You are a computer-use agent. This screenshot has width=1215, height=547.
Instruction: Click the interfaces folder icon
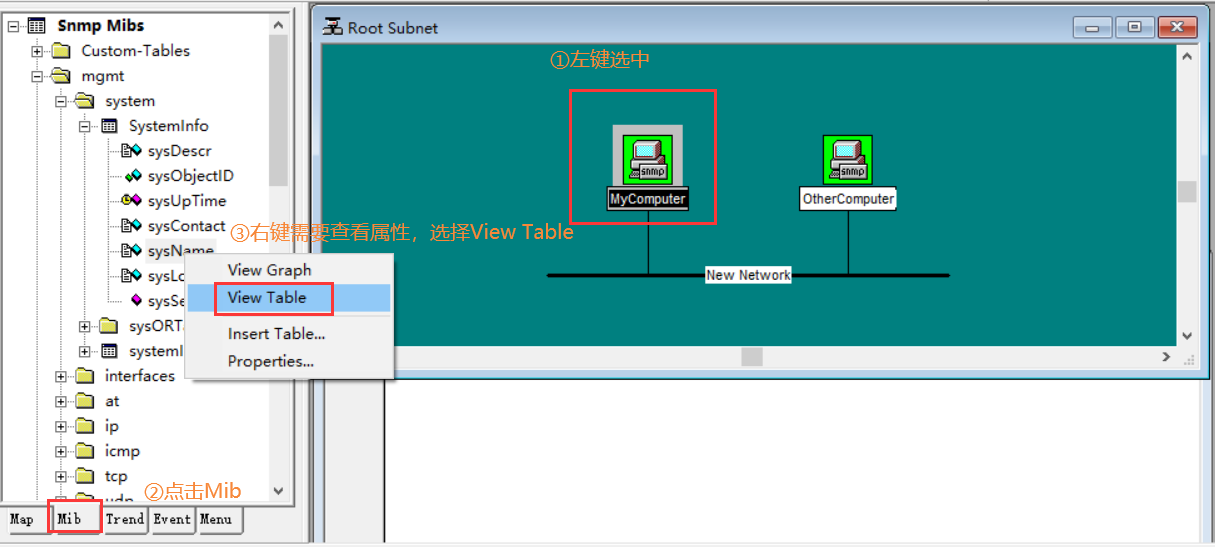(x=86, y=376)
